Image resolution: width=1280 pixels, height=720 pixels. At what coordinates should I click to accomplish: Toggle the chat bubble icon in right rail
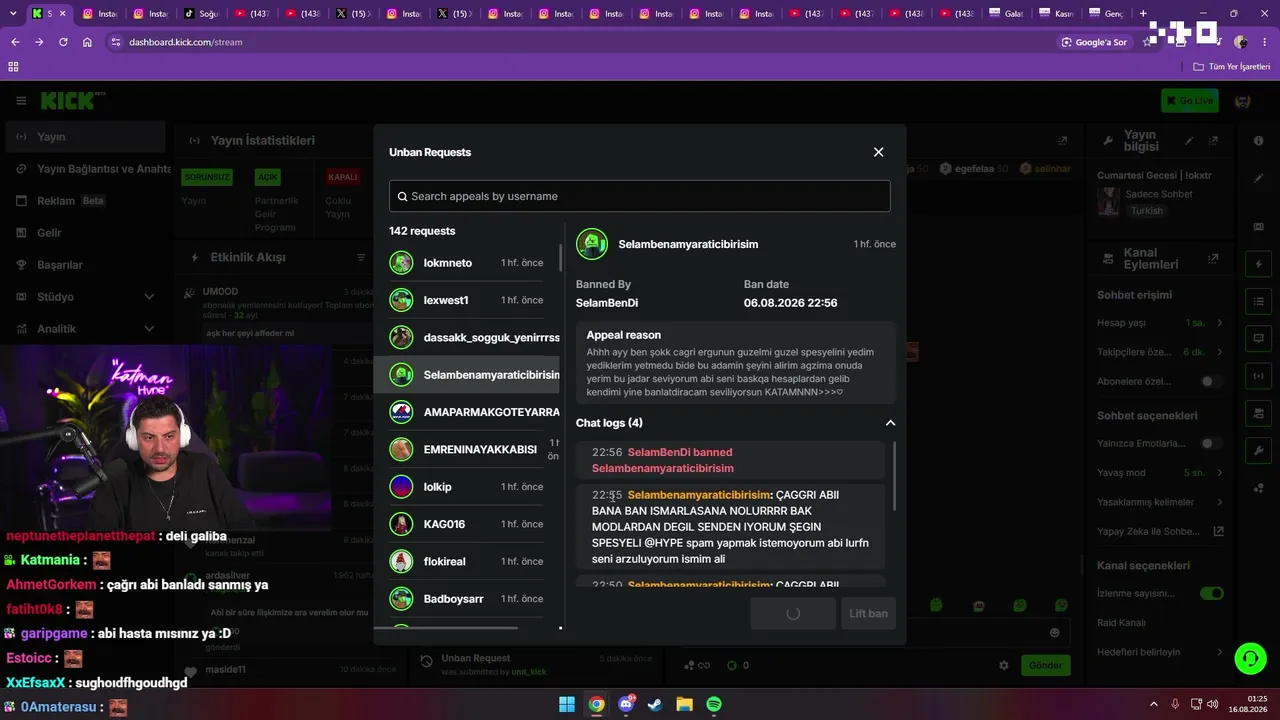tap(1258, 339)
